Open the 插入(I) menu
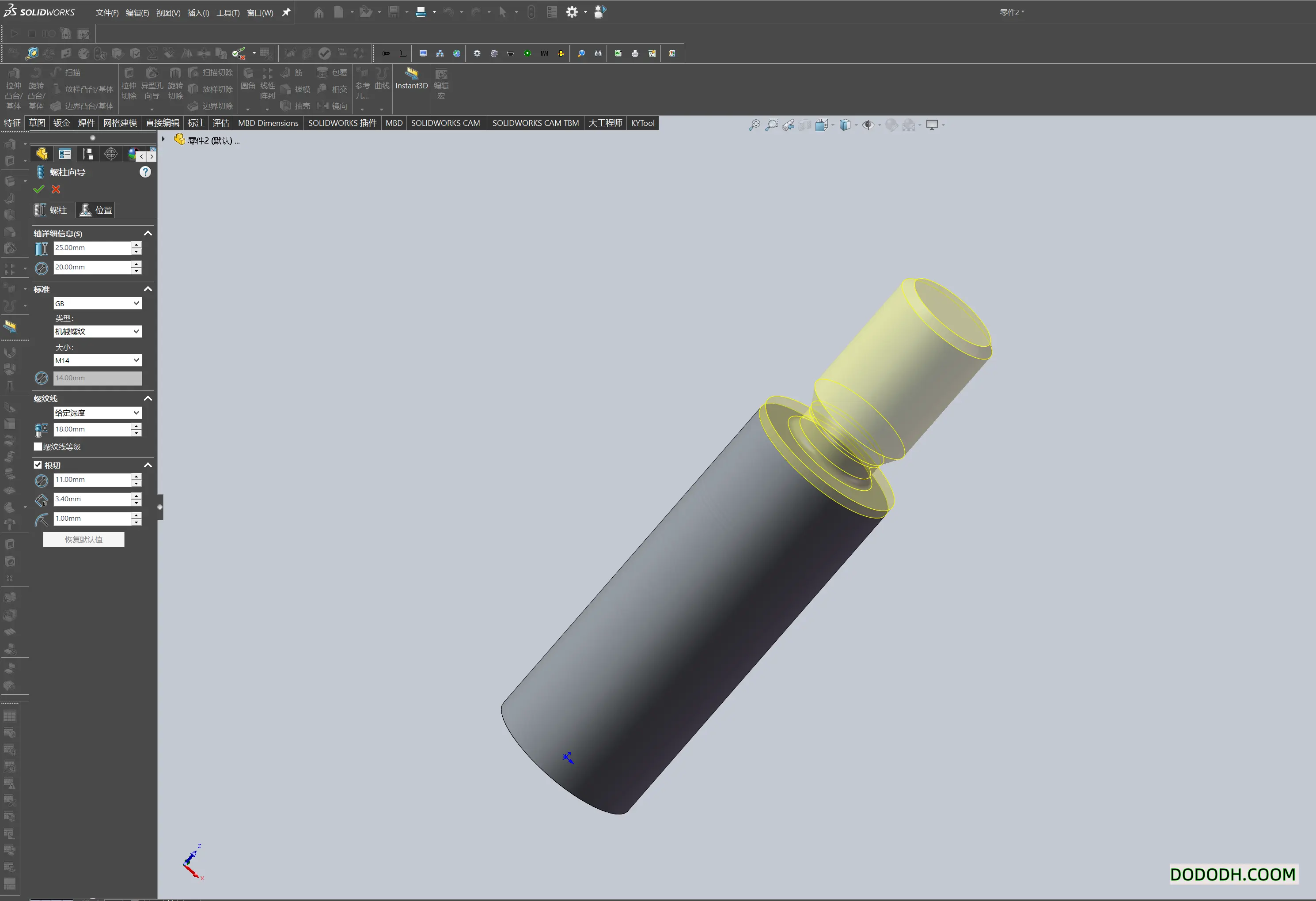This screenshot has width=1316, height=901. (x=198, y=12)
